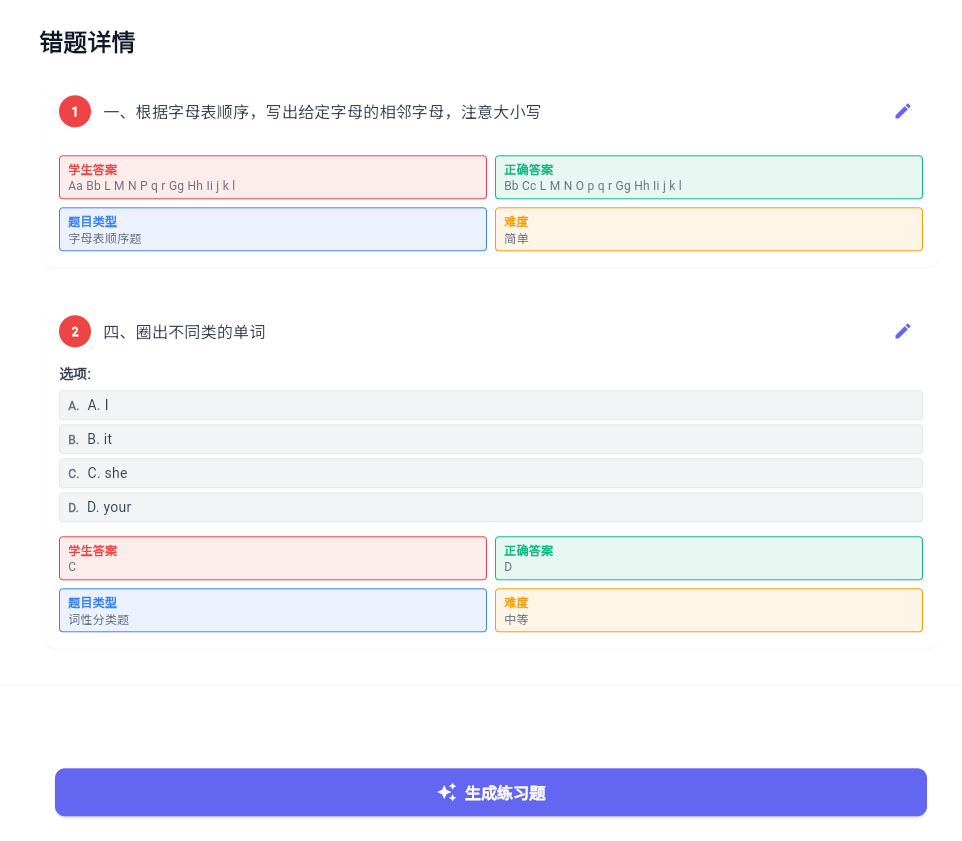Click the red number 1 badge

coord(75,111)
